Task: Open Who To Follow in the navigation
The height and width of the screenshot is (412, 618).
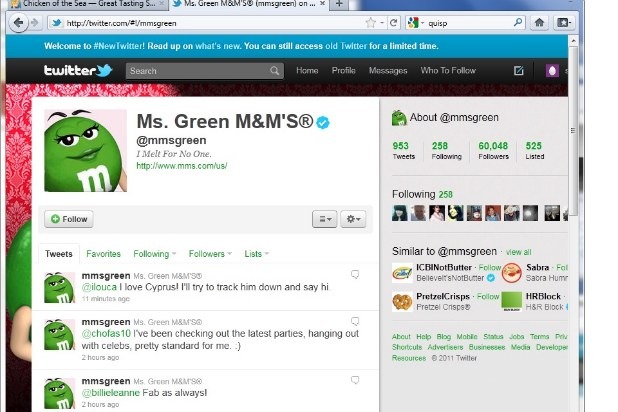Action: [448, 71]
